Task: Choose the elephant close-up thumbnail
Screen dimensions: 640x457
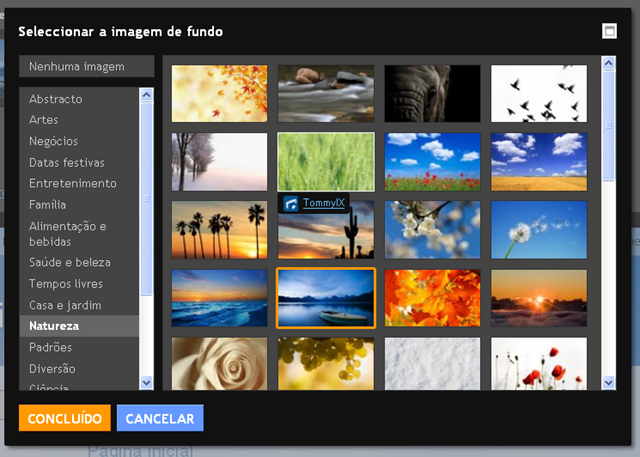Action: click(432, 93)
